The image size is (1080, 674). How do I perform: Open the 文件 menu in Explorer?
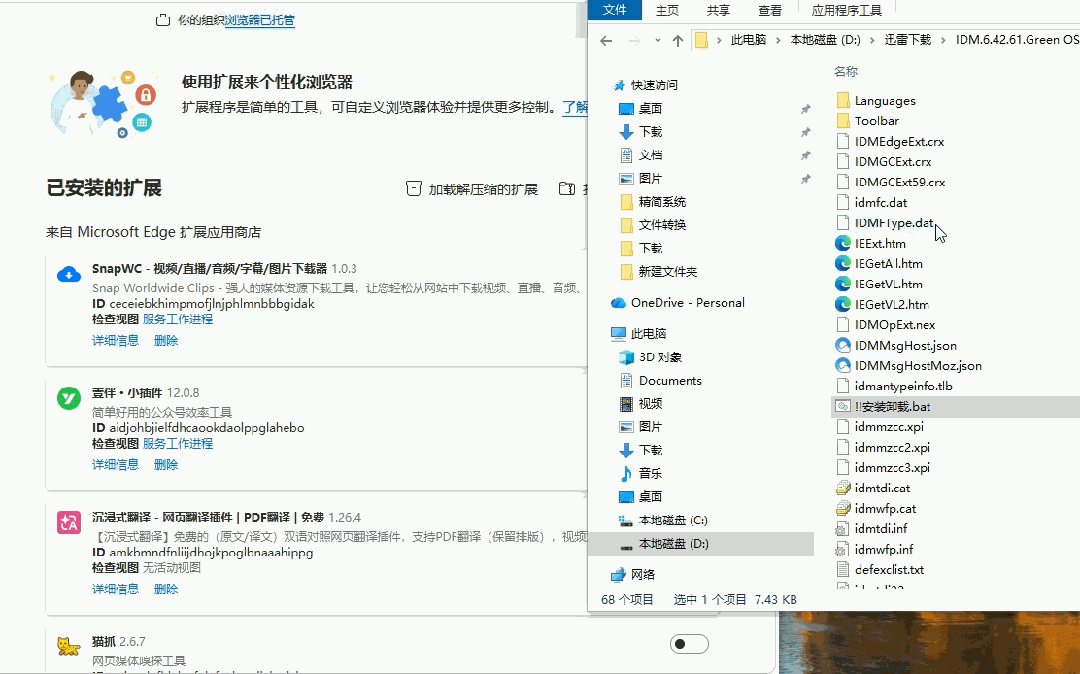pyautogui.click(x=614, y=11)
